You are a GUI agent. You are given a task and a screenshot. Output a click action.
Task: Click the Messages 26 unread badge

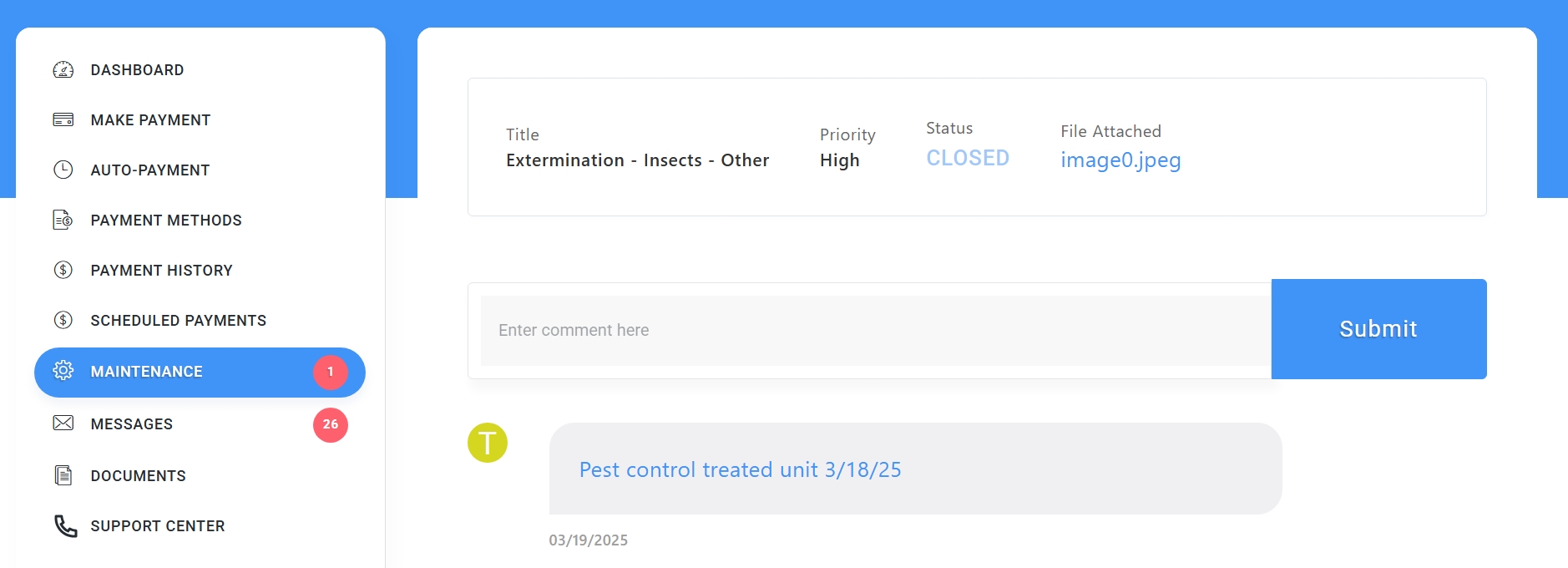click(331, 424)
